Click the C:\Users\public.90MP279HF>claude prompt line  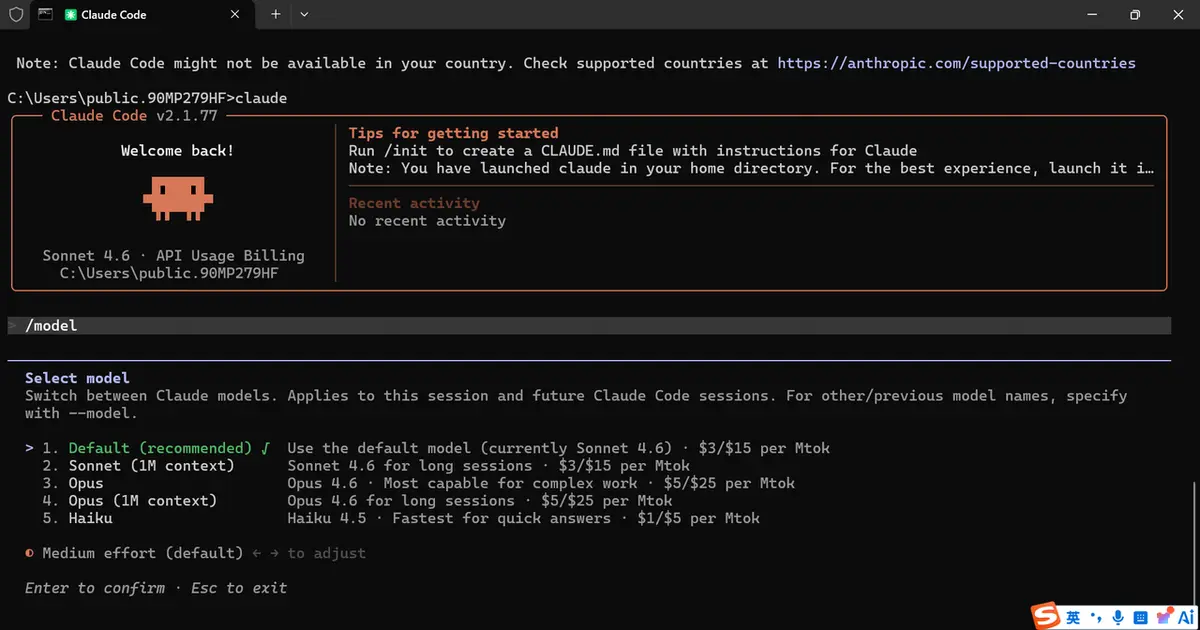(147, 98)
